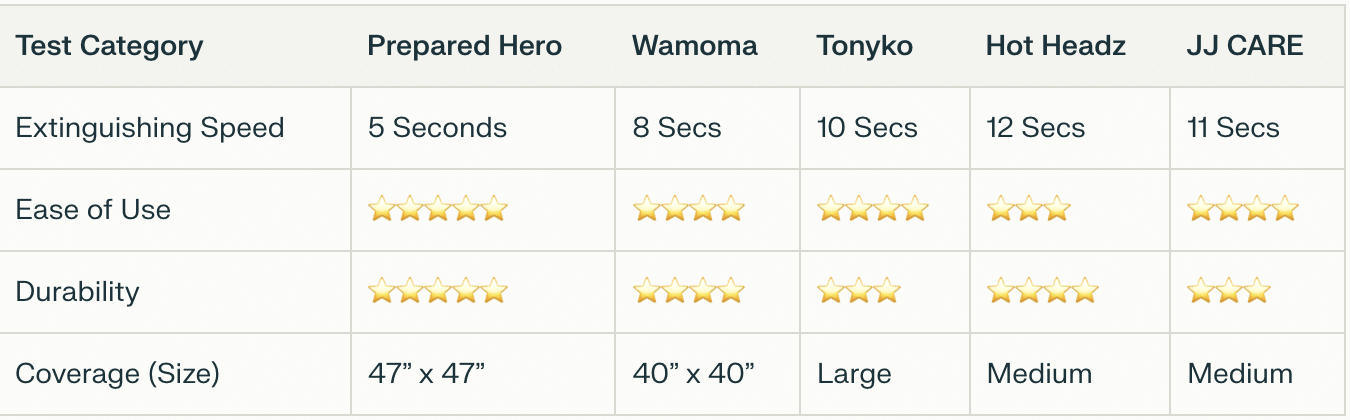
Task: Click Hot Headz Durability star rating
Action: (1043, 291)
